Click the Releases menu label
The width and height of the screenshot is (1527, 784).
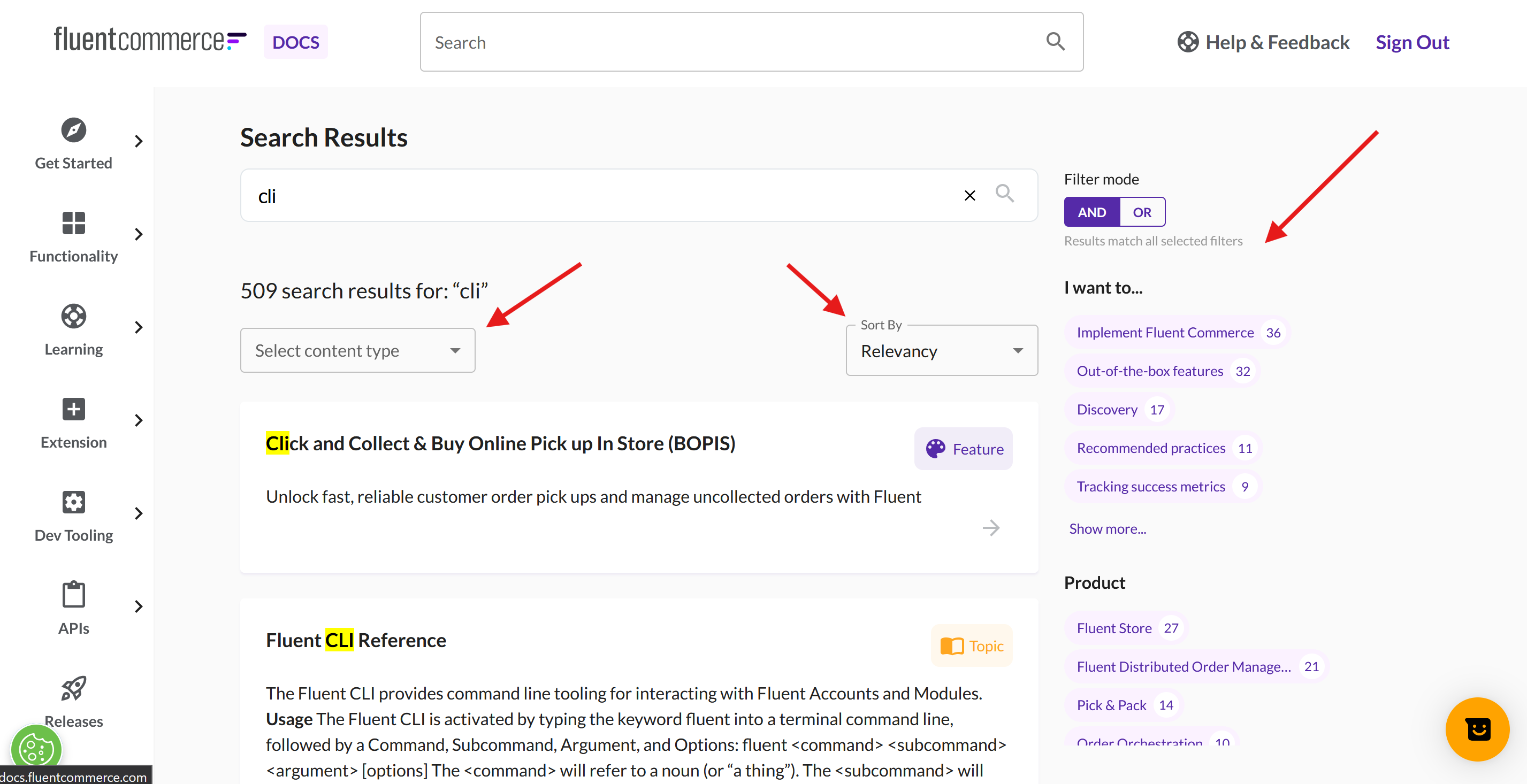pyautogui.click(x=73, y=721)
